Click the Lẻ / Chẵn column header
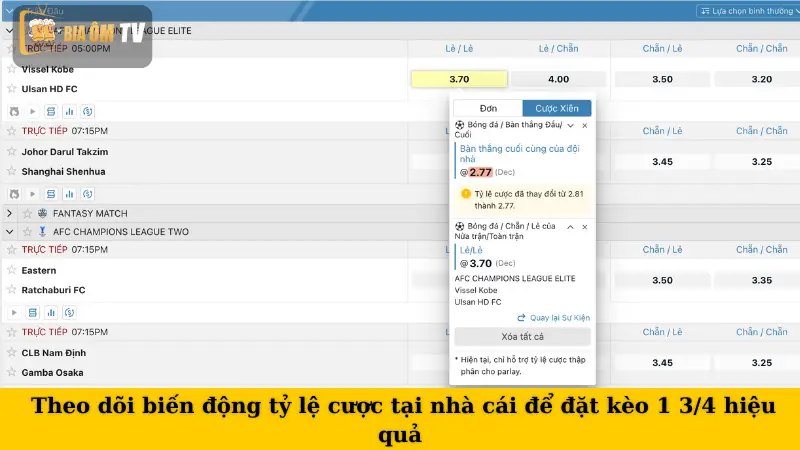Image resolution: width=800 pixels, height=450 pixels. [558, 48]
